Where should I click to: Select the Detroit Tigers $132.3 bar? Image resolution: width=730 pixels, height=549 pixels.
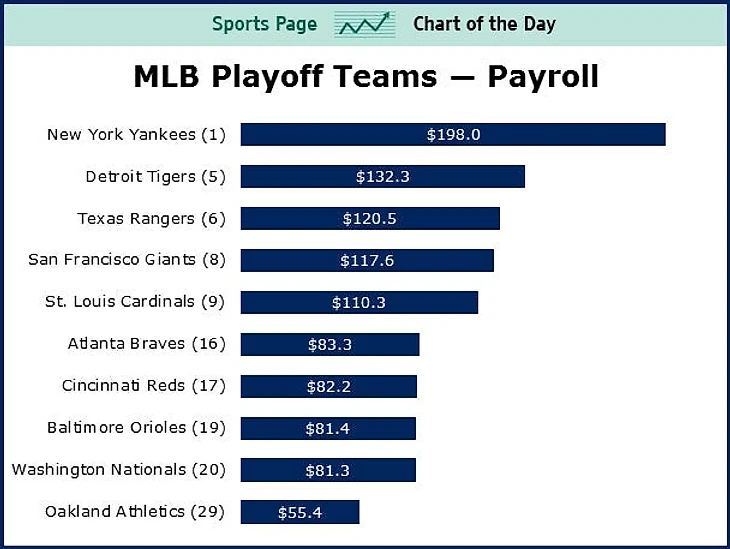383,176
